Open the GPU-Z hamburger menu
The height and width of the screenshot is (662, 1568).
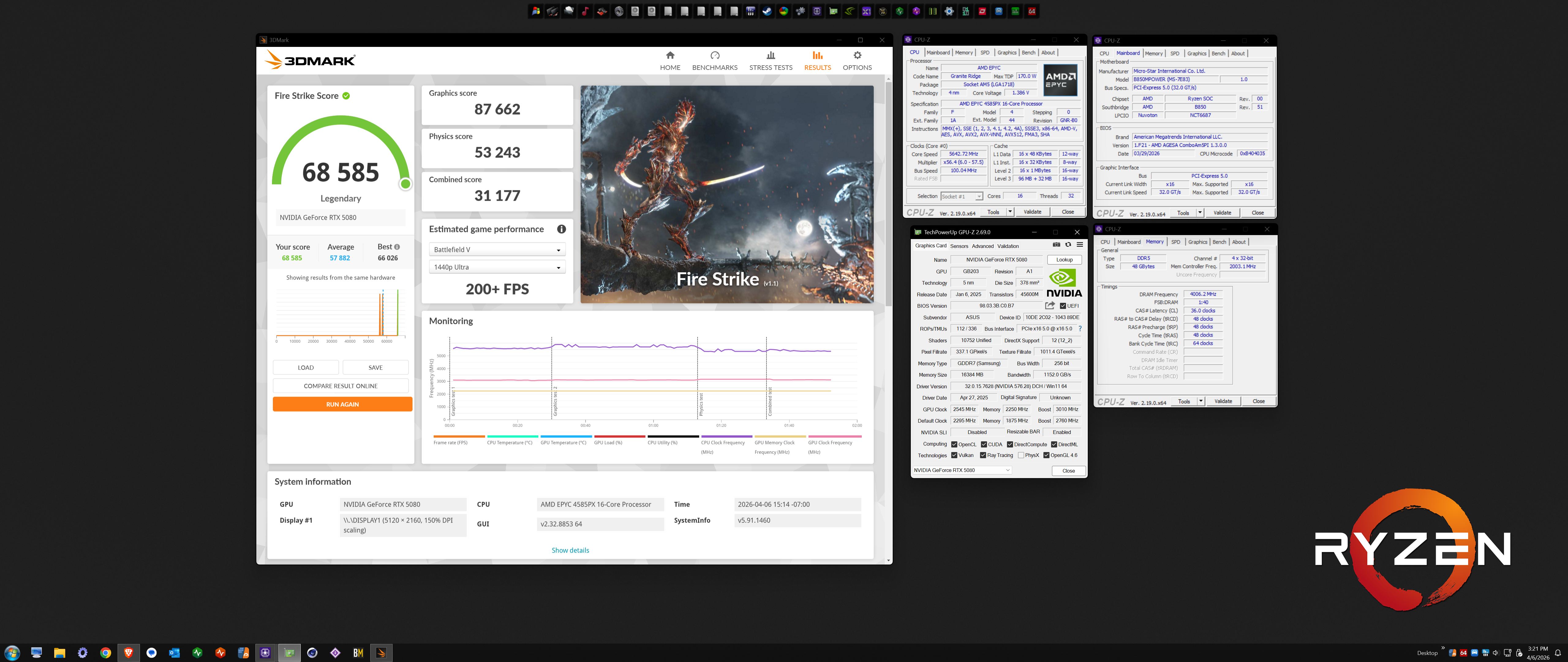point(1079,245)
